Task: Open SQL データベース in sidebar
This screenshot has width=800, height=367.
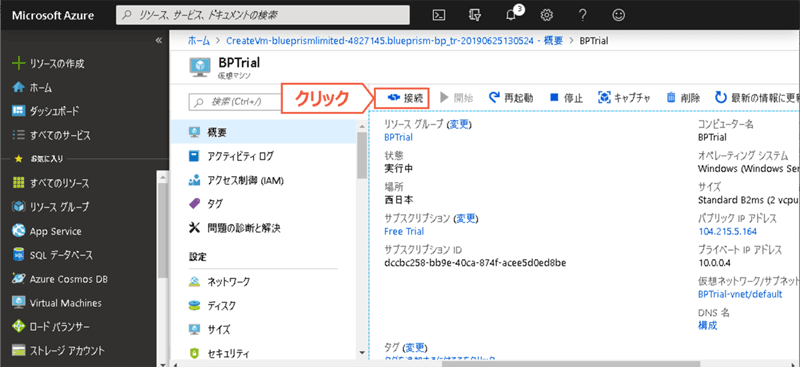Action: tap(53, 255)
